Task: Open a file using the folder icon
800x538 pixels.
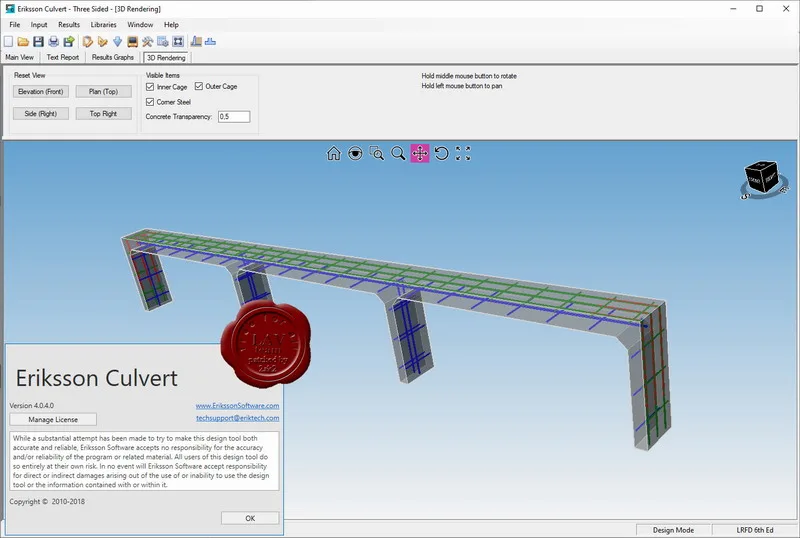Action: [x=23, y=41]
